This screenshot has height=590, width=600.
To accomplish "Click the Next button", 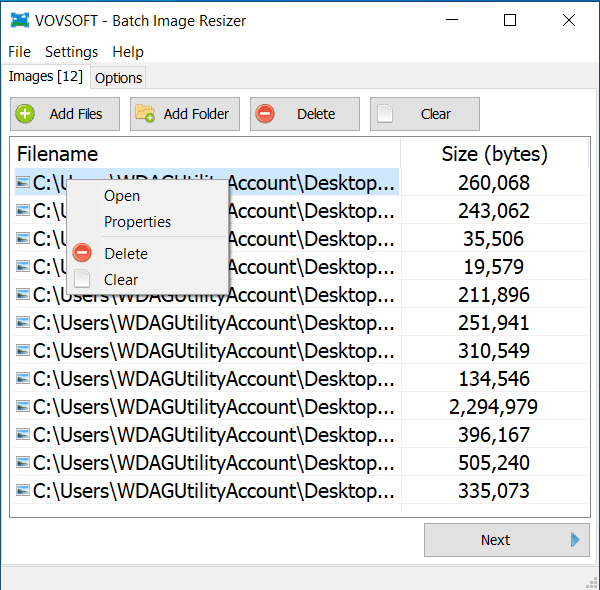I will (507, 540).
